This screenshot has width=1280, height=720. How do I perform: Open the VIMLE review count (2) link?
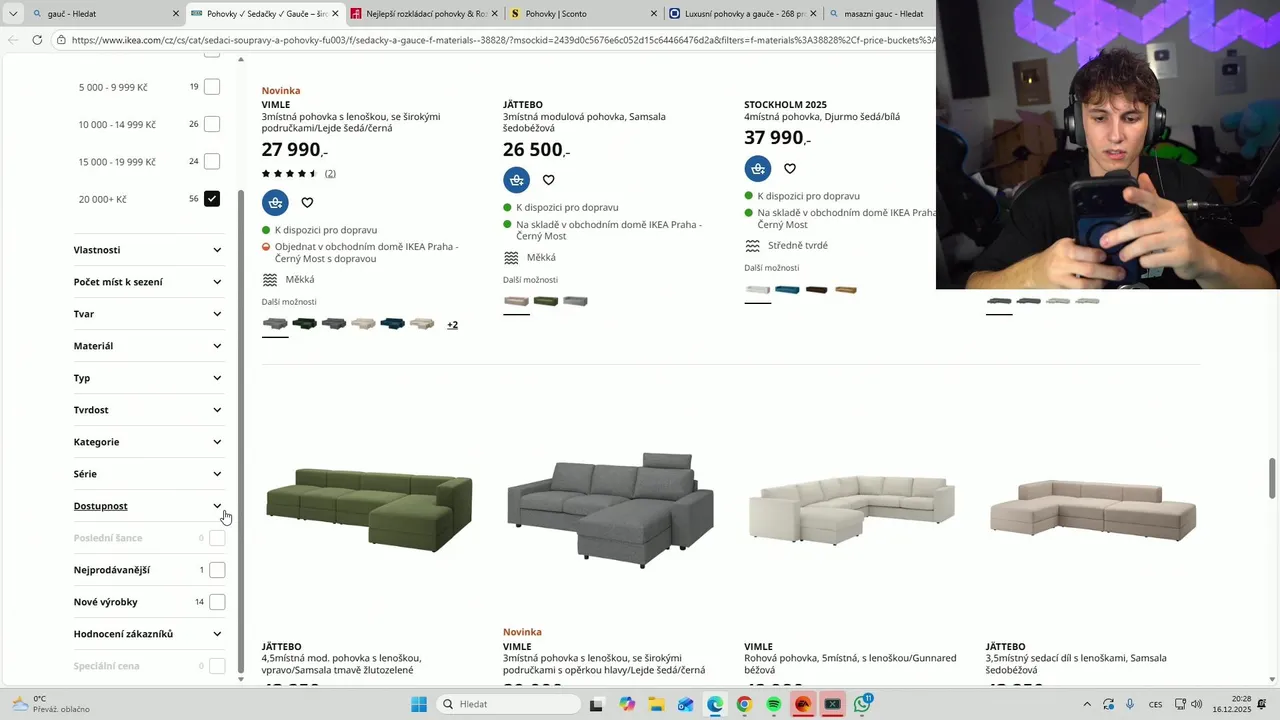[x=330, y=173]
